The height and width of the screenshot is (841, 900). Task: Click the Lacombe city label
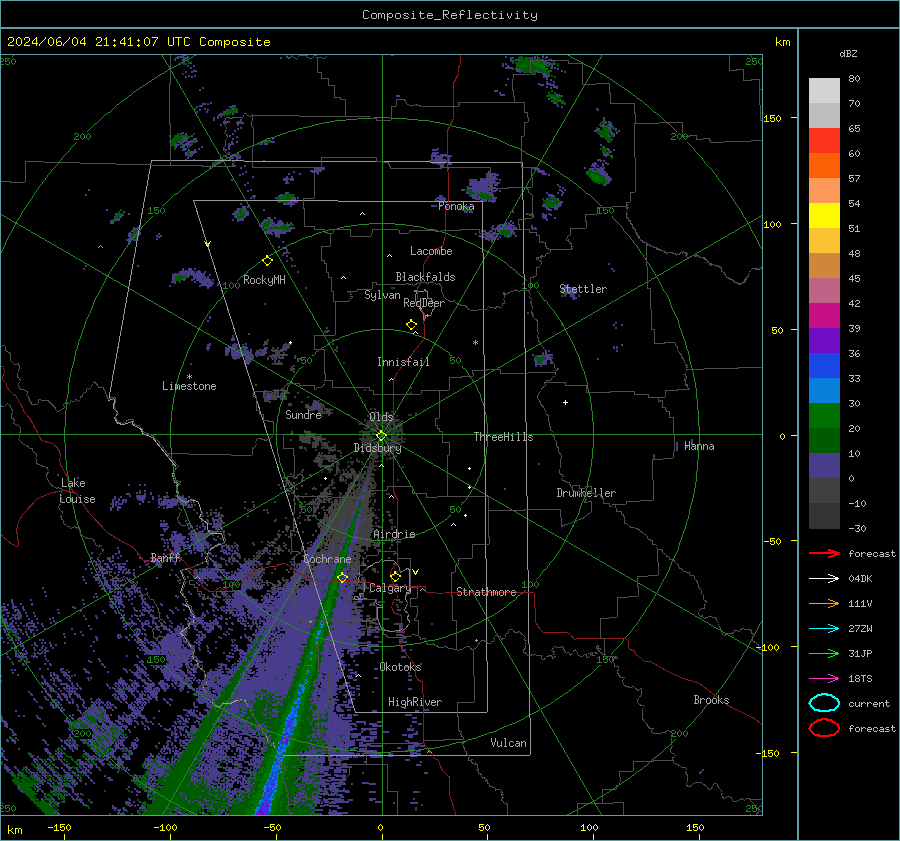tap(431, 251)
